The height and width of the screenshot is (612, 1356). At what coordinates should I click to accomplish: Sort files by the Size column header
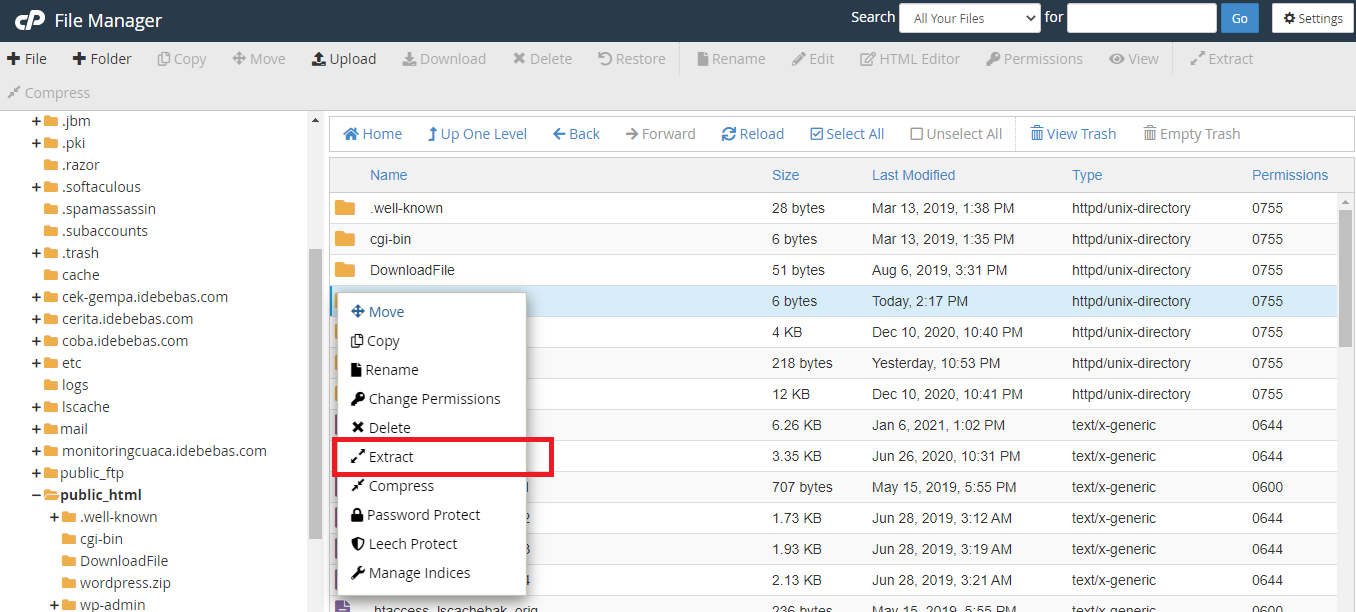[785, 174]
